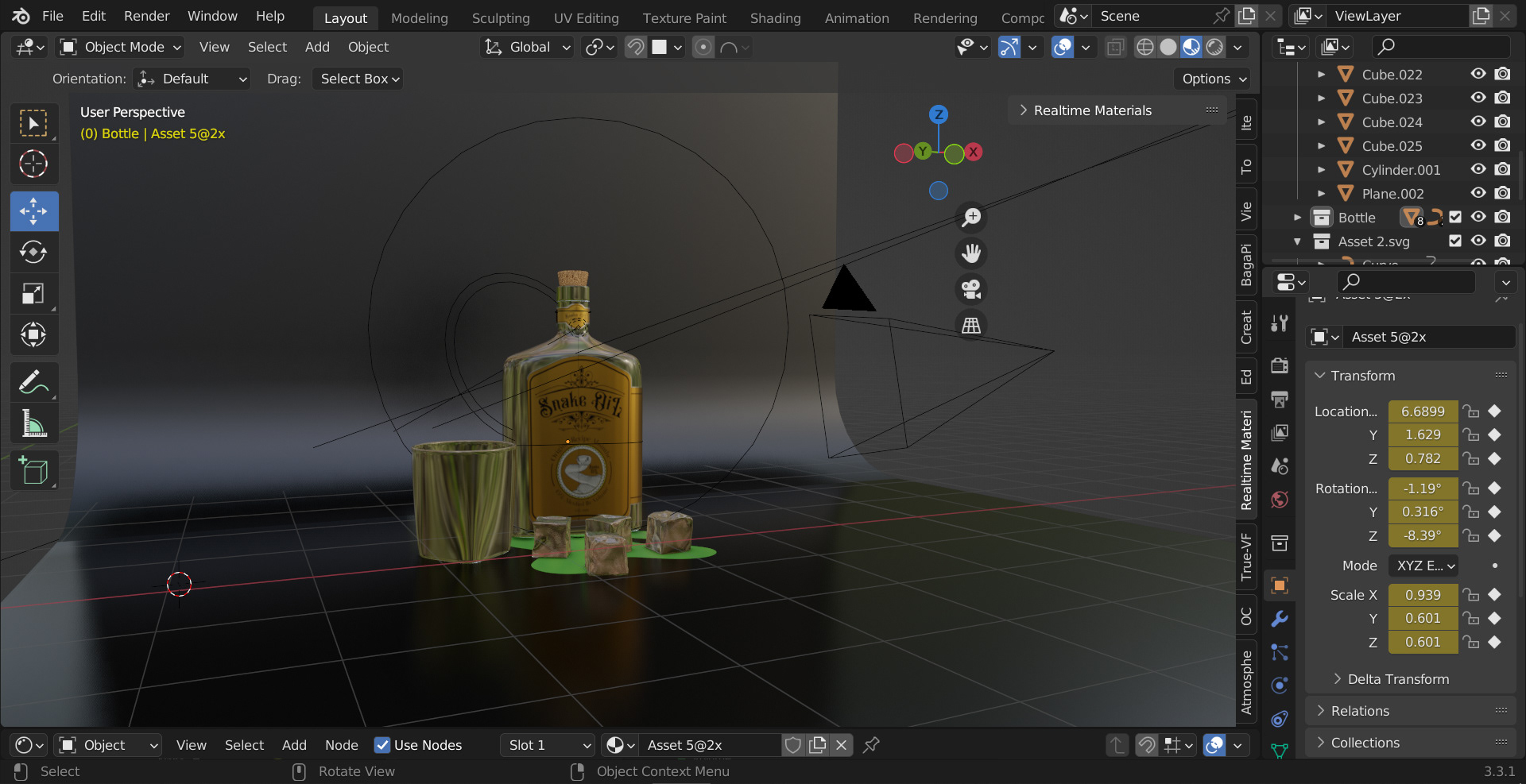The height and width of the screenshot is (784, 1526).
Task: Open the Tool properties tab
Action: [1280, 322]
